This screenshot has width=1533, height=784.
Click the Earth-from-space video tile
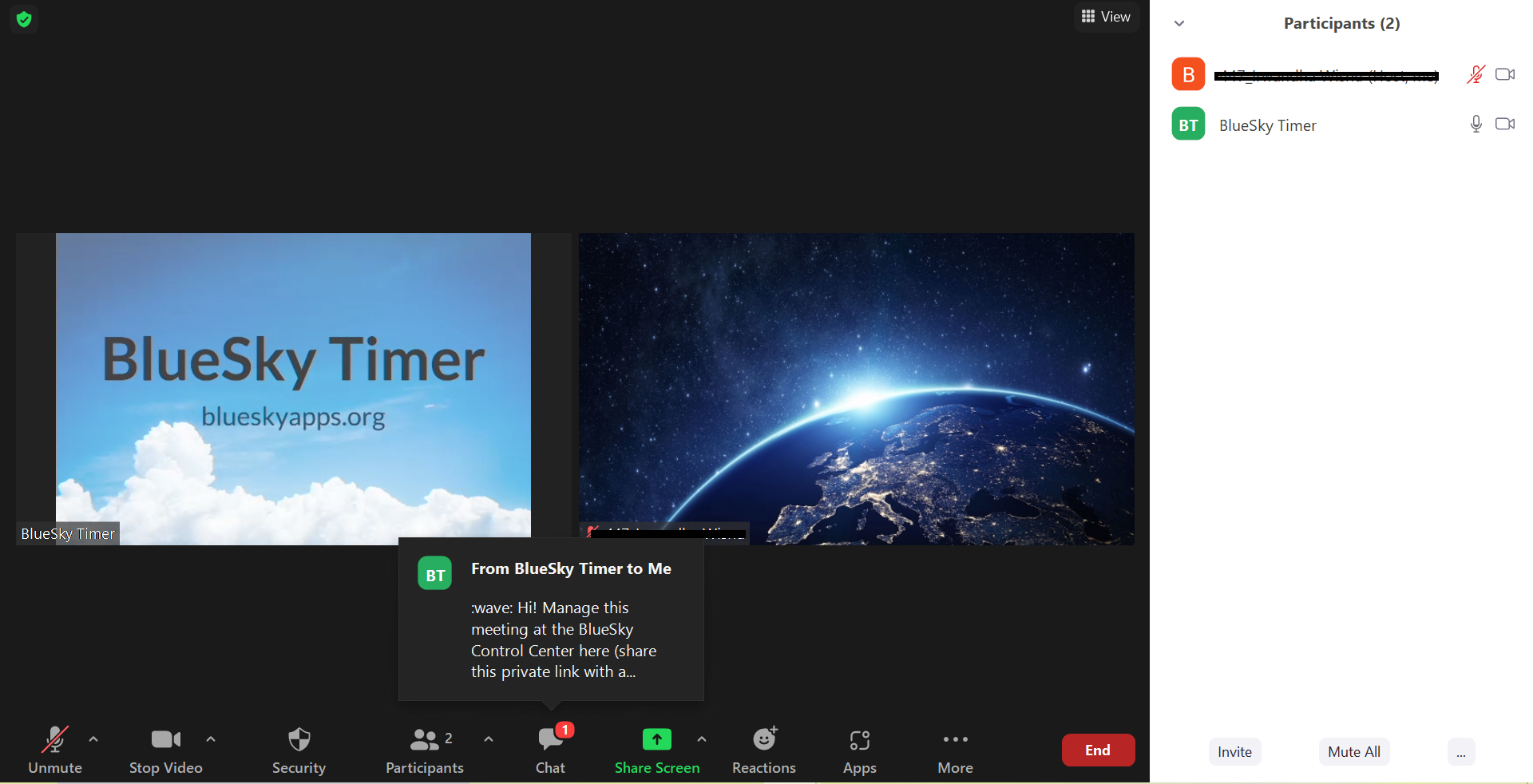coord(857,389)
